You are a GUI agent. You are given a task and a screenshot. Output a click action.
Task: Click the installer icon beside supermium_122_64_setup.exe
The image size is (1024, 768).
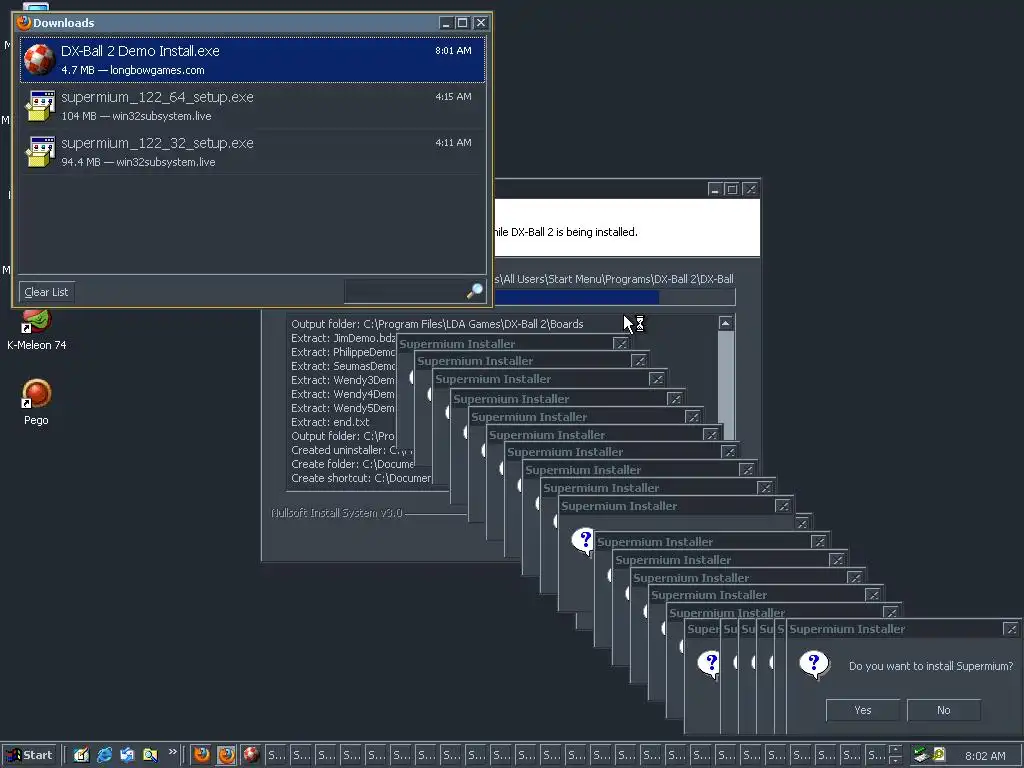(40, 106)
